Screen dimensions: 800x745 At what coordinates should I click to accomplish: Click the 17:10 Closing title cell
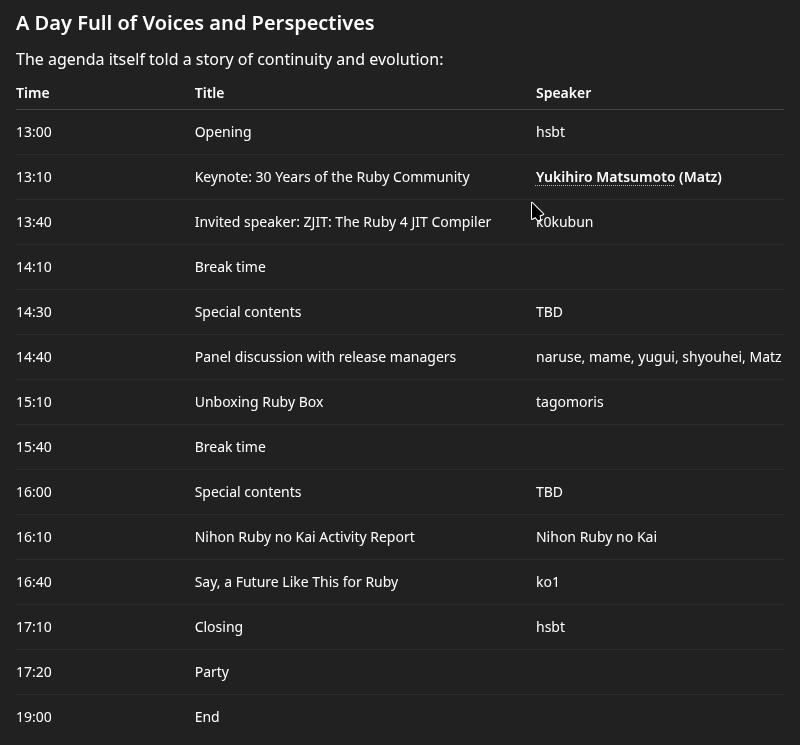pyautogui.click(x=219, y=627)
